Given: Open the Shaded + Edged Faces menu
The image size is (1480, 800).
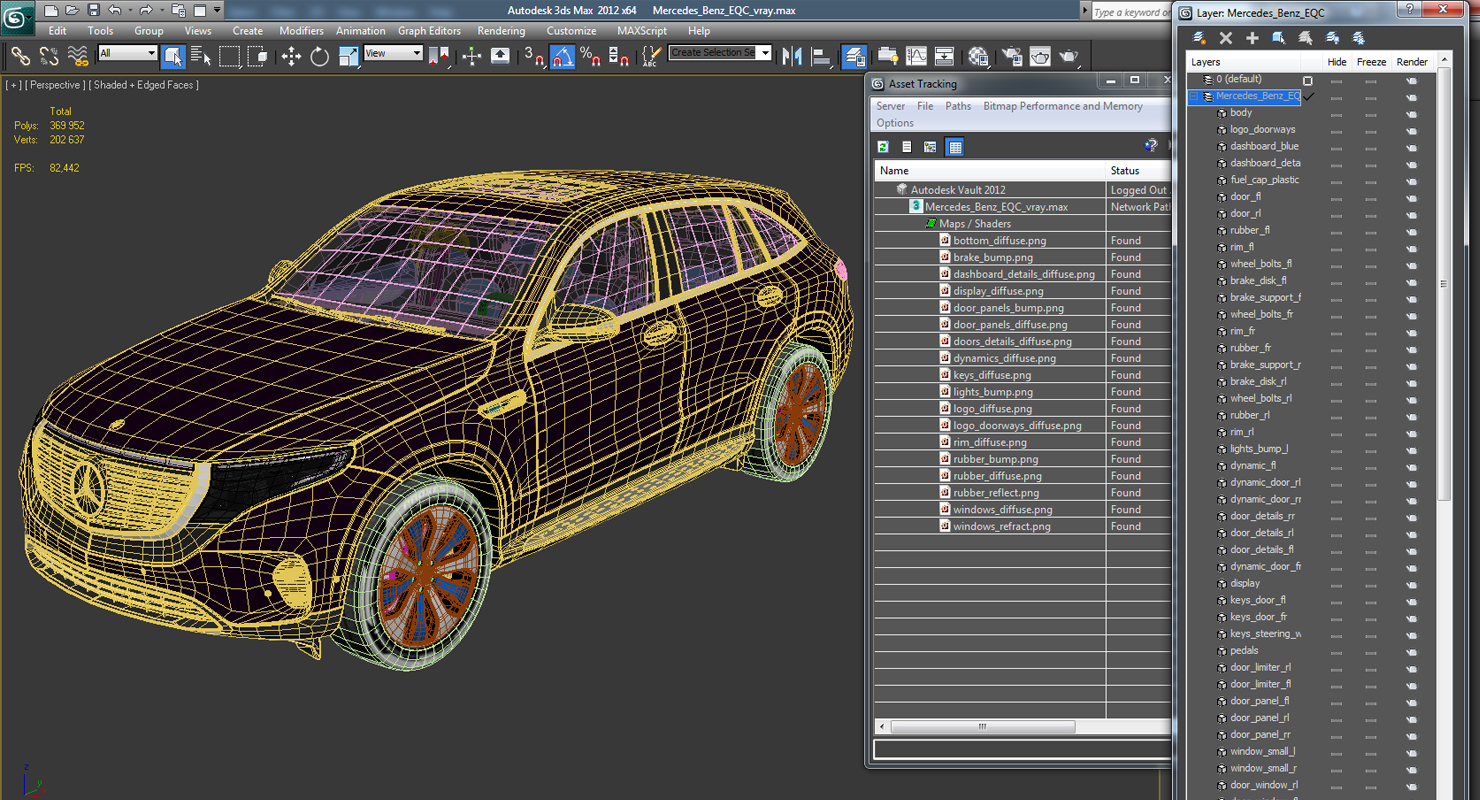Looking at the screenshot, I should pos(144,85).
